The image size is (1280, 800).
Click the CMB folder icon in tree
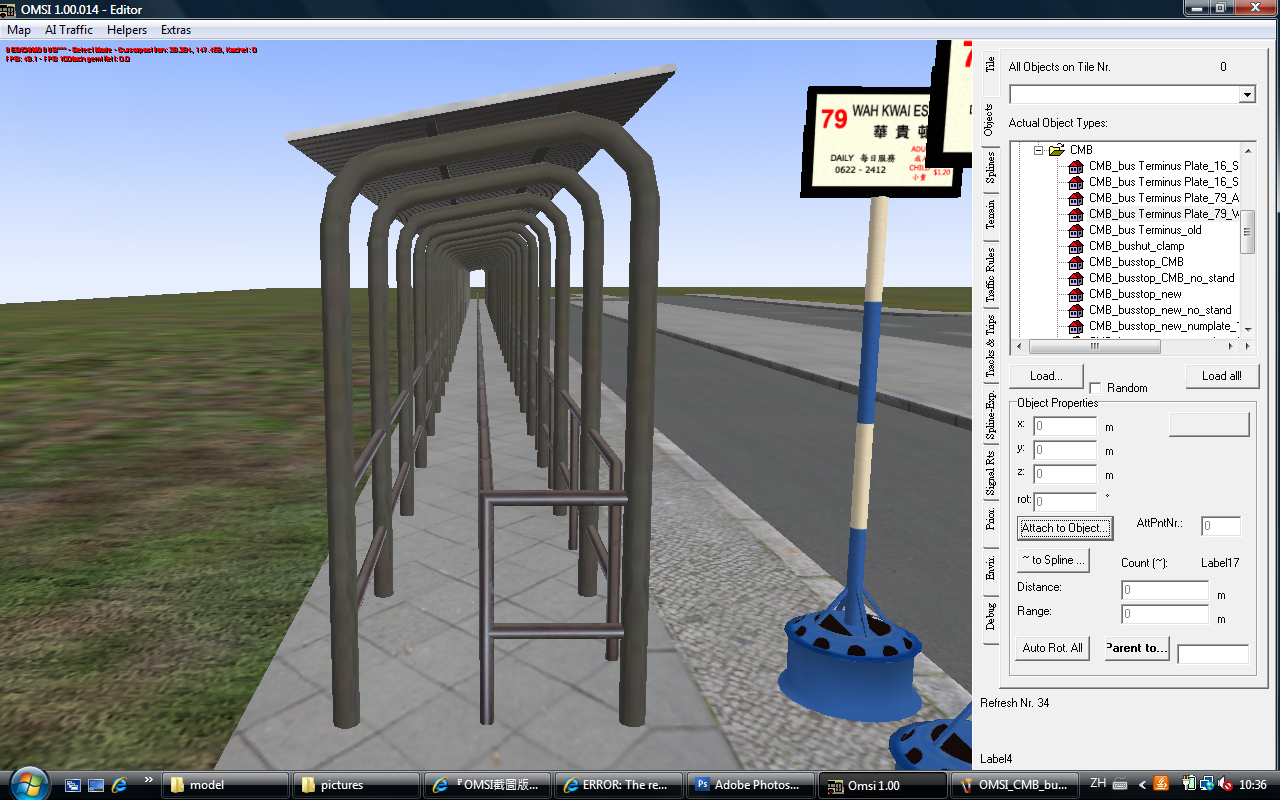[x=1056, y=150]
